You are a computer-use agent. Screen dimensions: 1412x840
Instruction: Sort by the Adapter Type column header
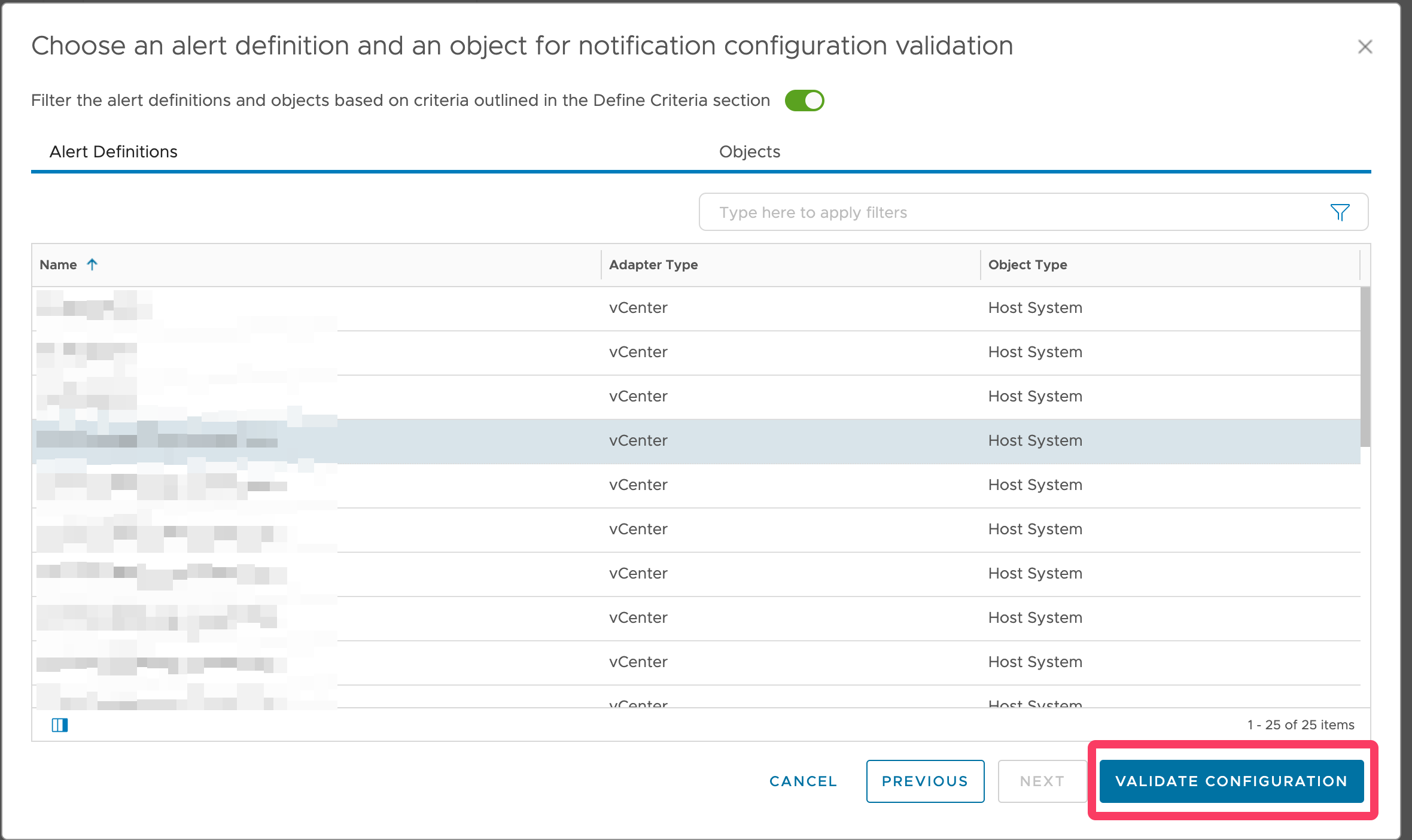pyautogui.click(x=653, y=264)
